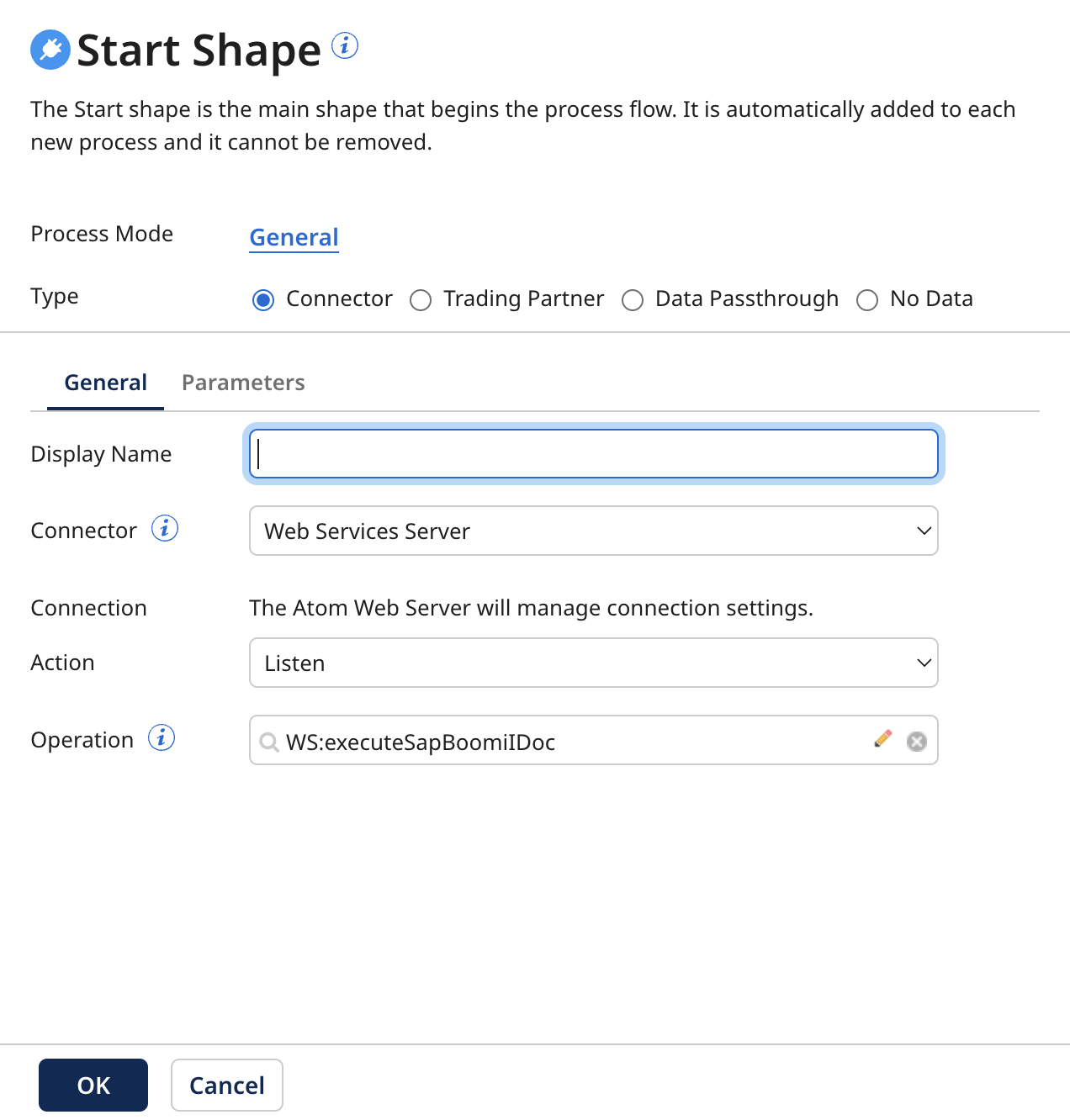Click the magnifying glass in the Operation field
1070x1120 pixels.
(269, 742)
